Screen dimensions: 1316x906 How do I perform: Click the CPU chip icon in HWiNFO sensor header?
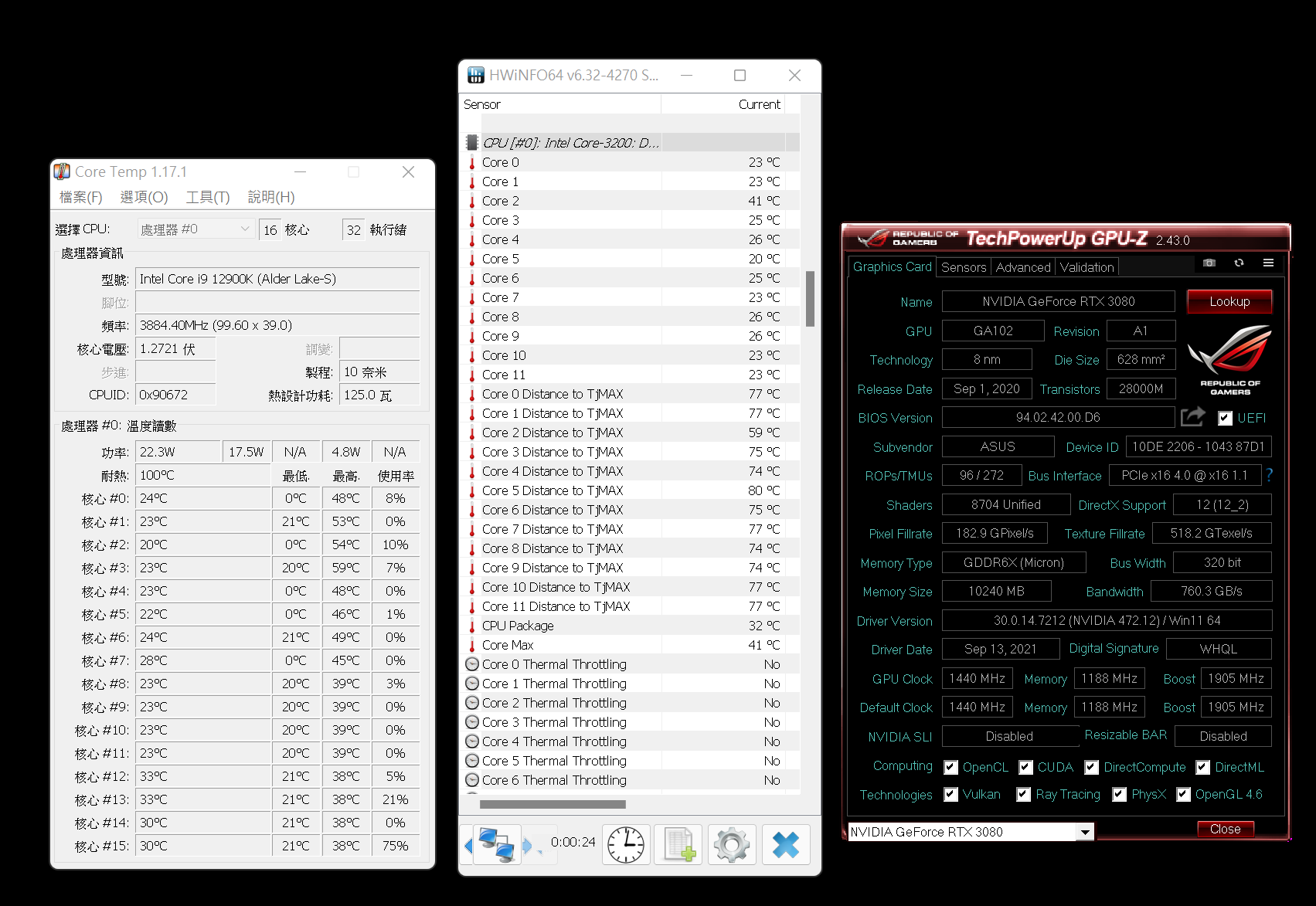pos(472,143)
